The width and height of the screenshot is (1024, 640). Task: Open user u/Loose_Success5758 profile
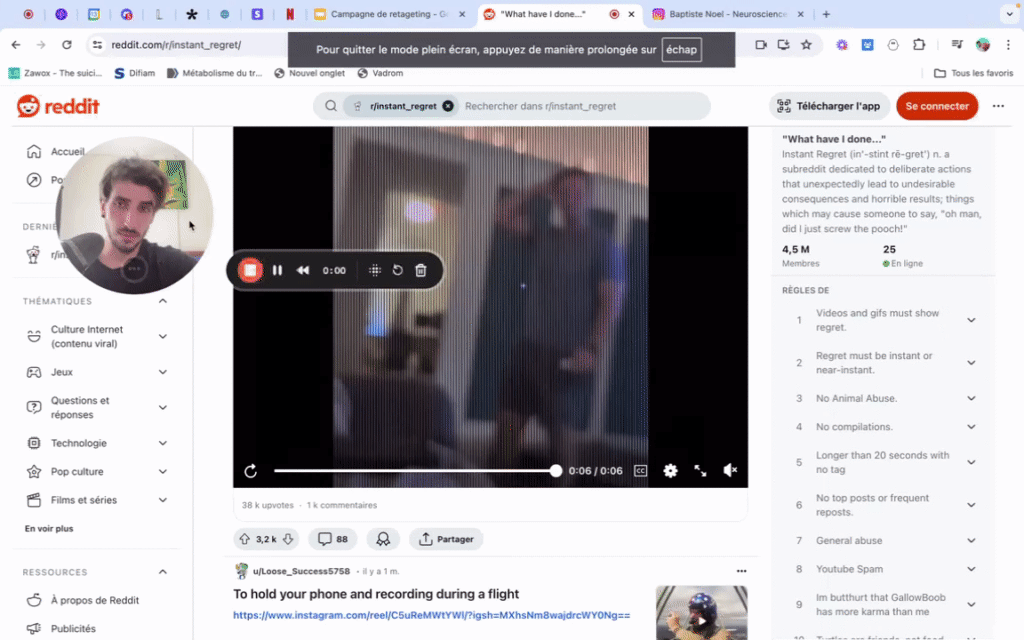tap(301, 571)
